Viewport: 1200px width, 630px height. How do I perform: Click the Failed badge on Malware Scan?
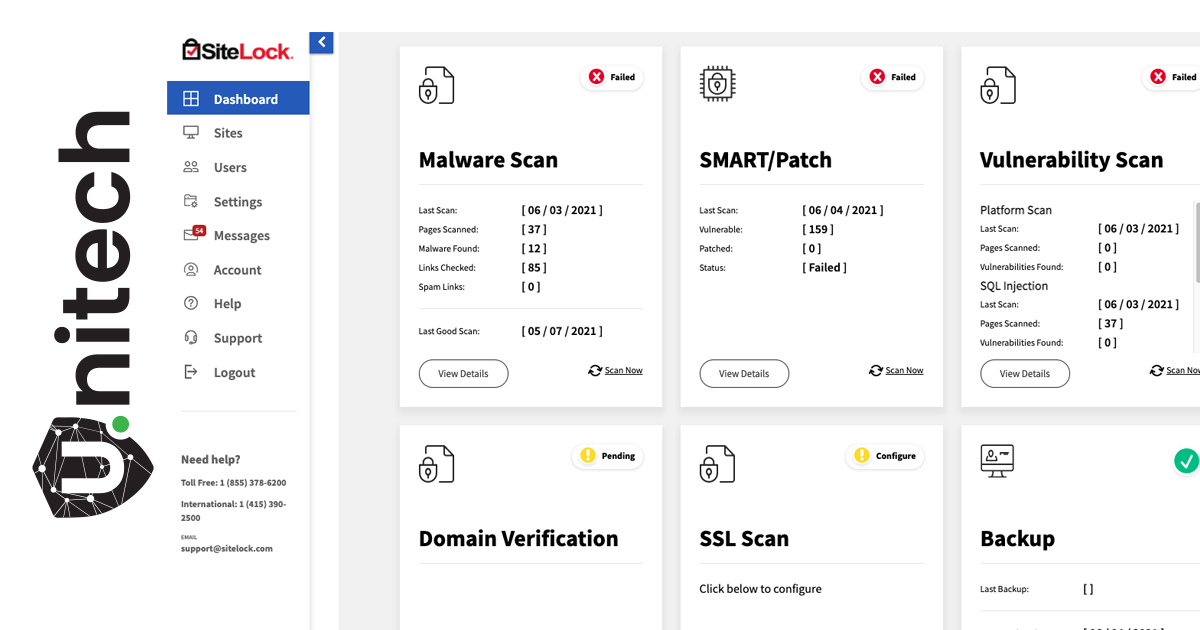pyautogui.click(x=612, y=77)
